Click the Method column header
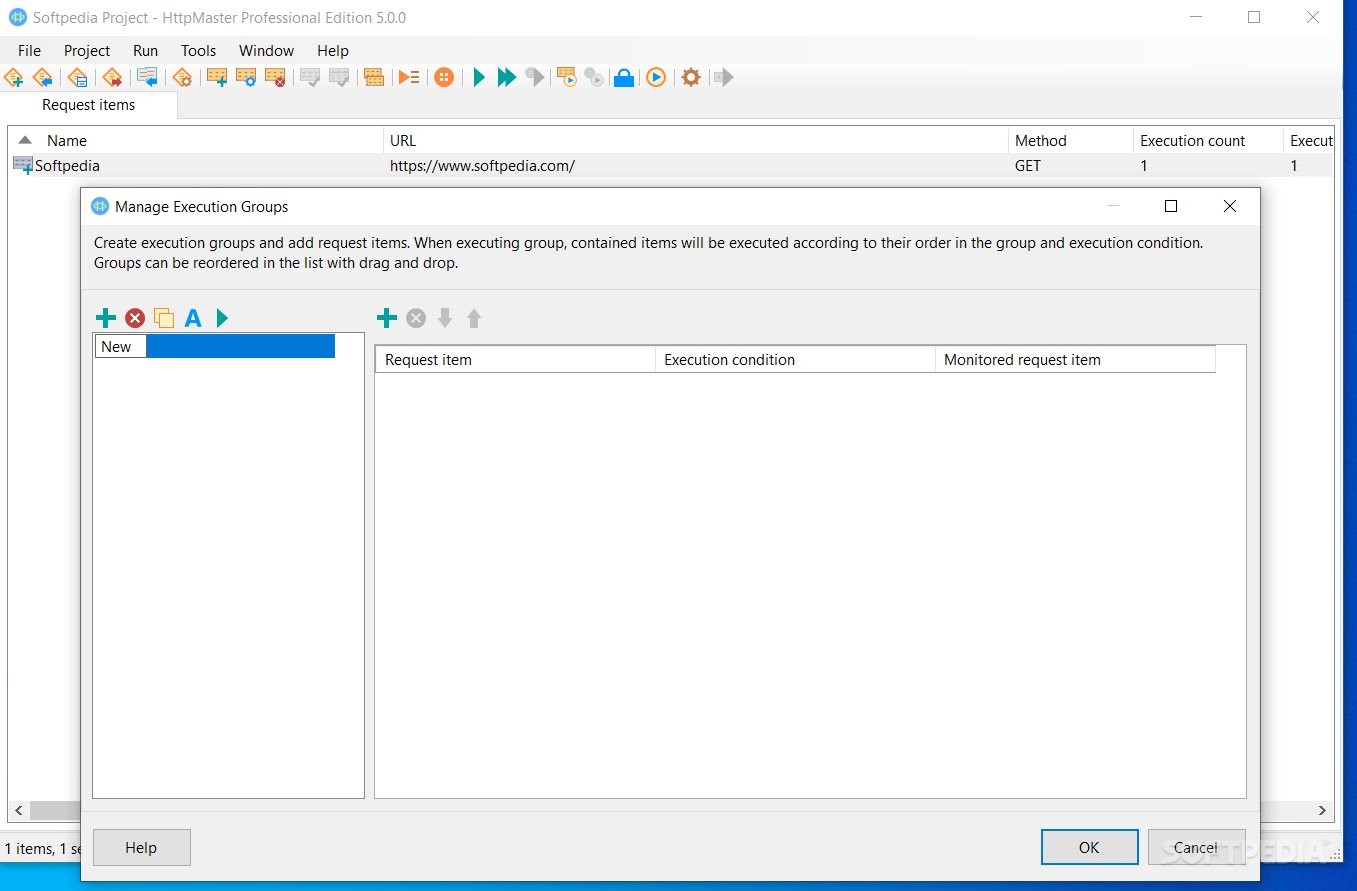The image size is (1357, 891). [x=1071, y=141]
